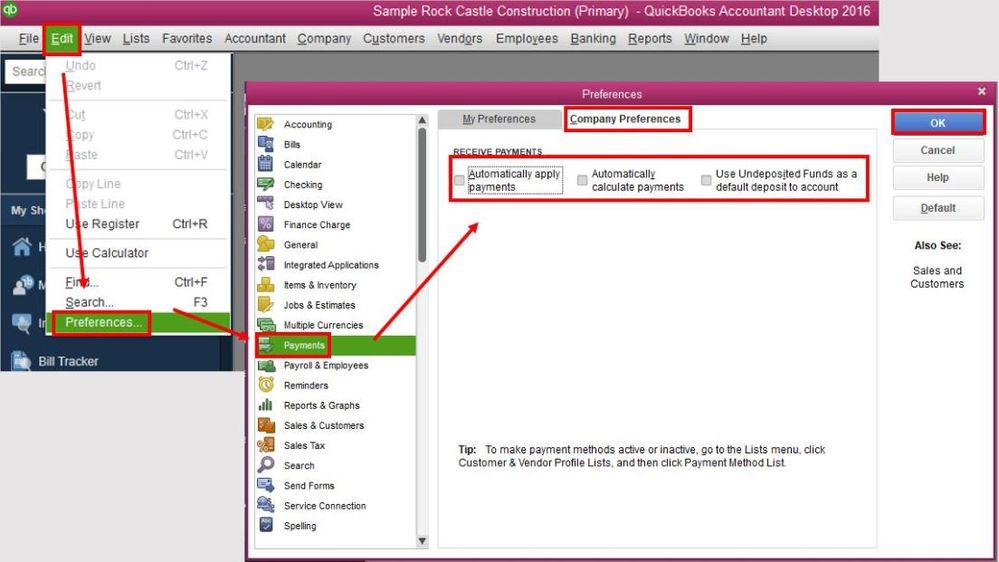Select the Company Preferences tab
The image size is (999, 562).
tap(625, 119)
